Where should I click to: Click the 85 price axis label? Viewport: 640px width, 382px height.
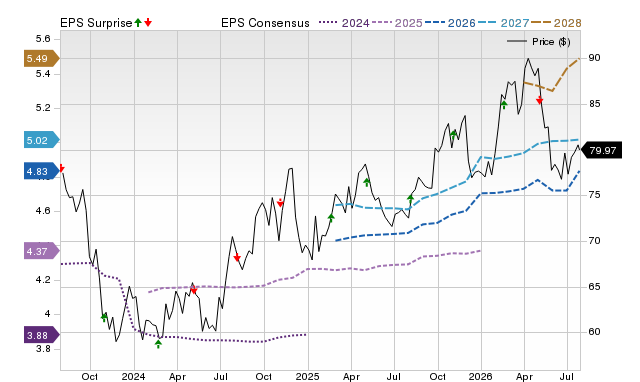[x=594, y=104]
